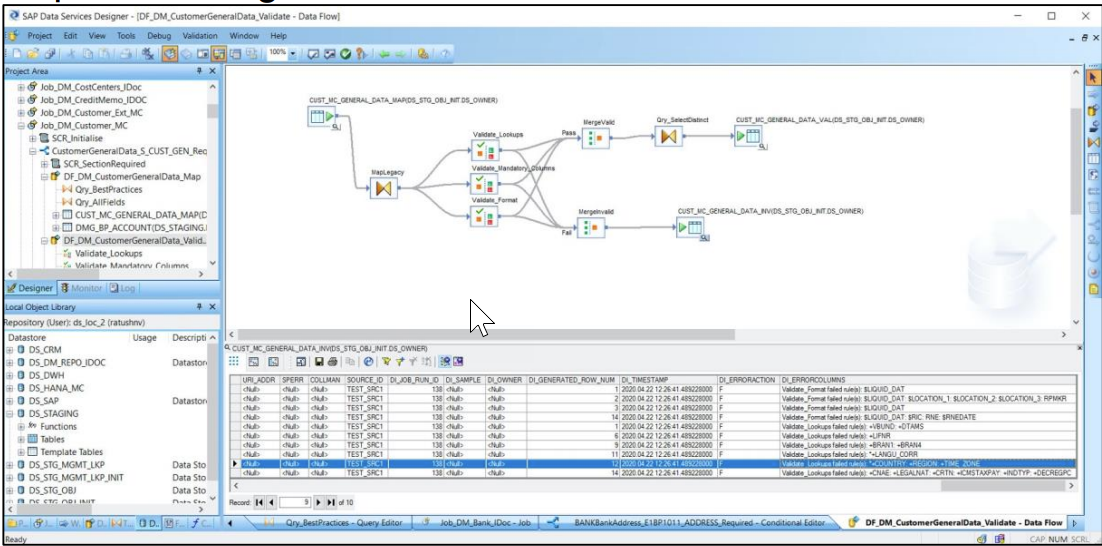Switch to the Monitor tab
This screenshot has height=546, width=1102.
(82, 288)
